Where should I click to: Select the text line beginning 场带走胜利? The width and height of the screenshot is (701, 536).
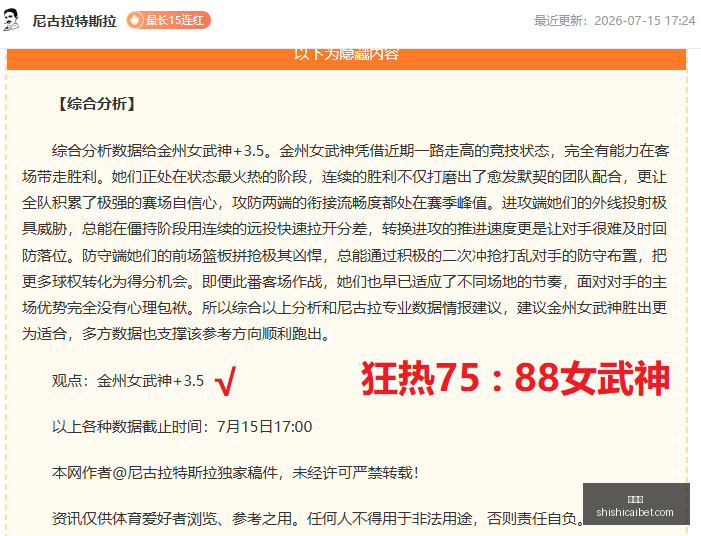345,177
